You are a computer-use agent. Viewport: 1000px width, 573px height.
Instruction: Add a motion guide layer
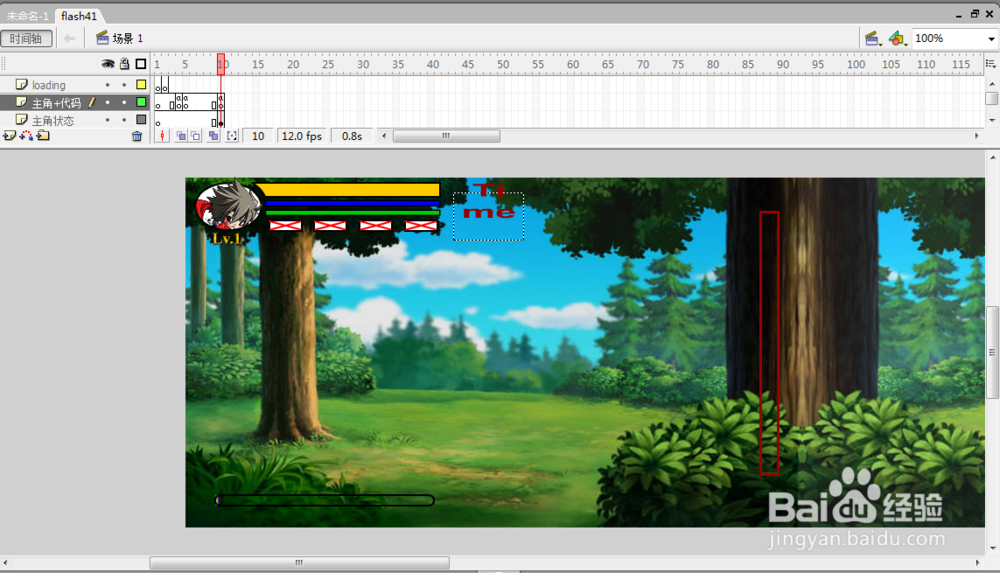pyautogui.click(x=26, y=136)
